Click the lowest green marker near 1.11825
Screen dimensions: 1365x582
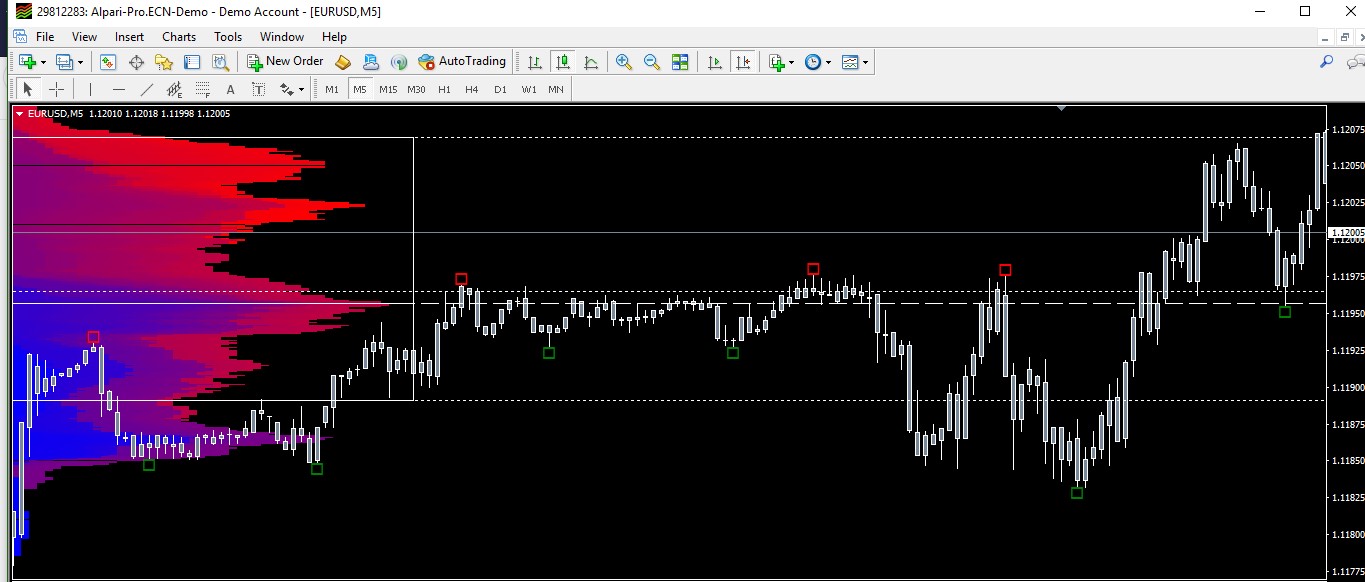tap(1077, 493)
